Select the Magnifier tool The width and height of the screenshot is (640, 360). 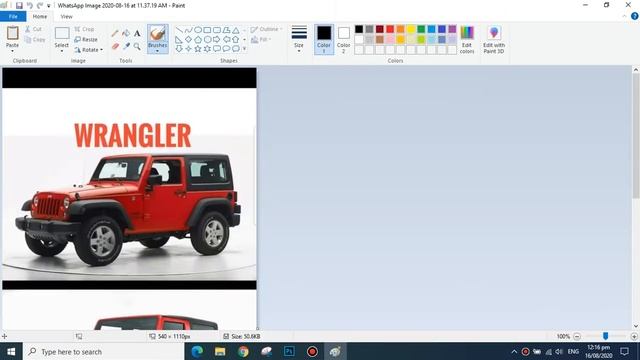(137, 47)
